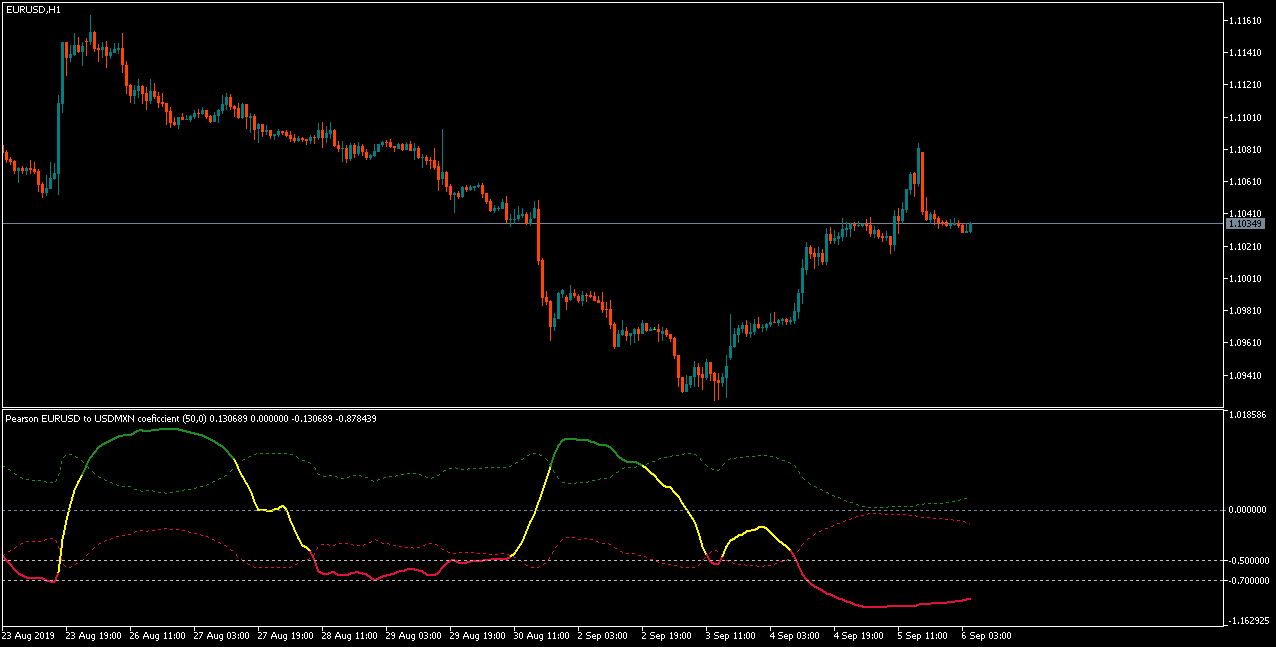Click time axis label 5 Sep 11:00
The height and width of the screenshot is (647, 1276).
(924, 635)
